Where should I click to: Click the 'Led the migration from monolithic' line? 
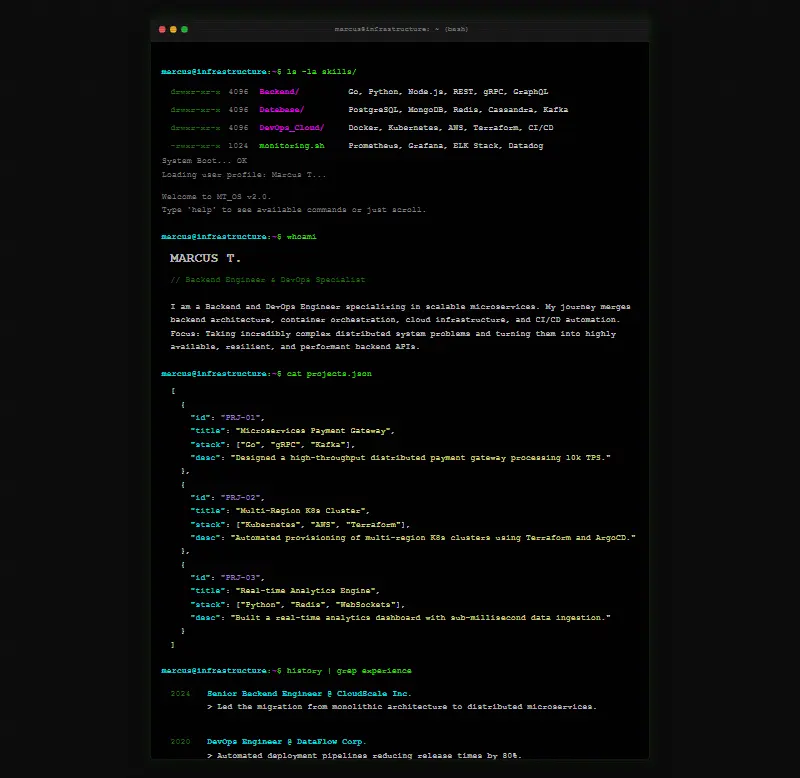coord(402,707)
